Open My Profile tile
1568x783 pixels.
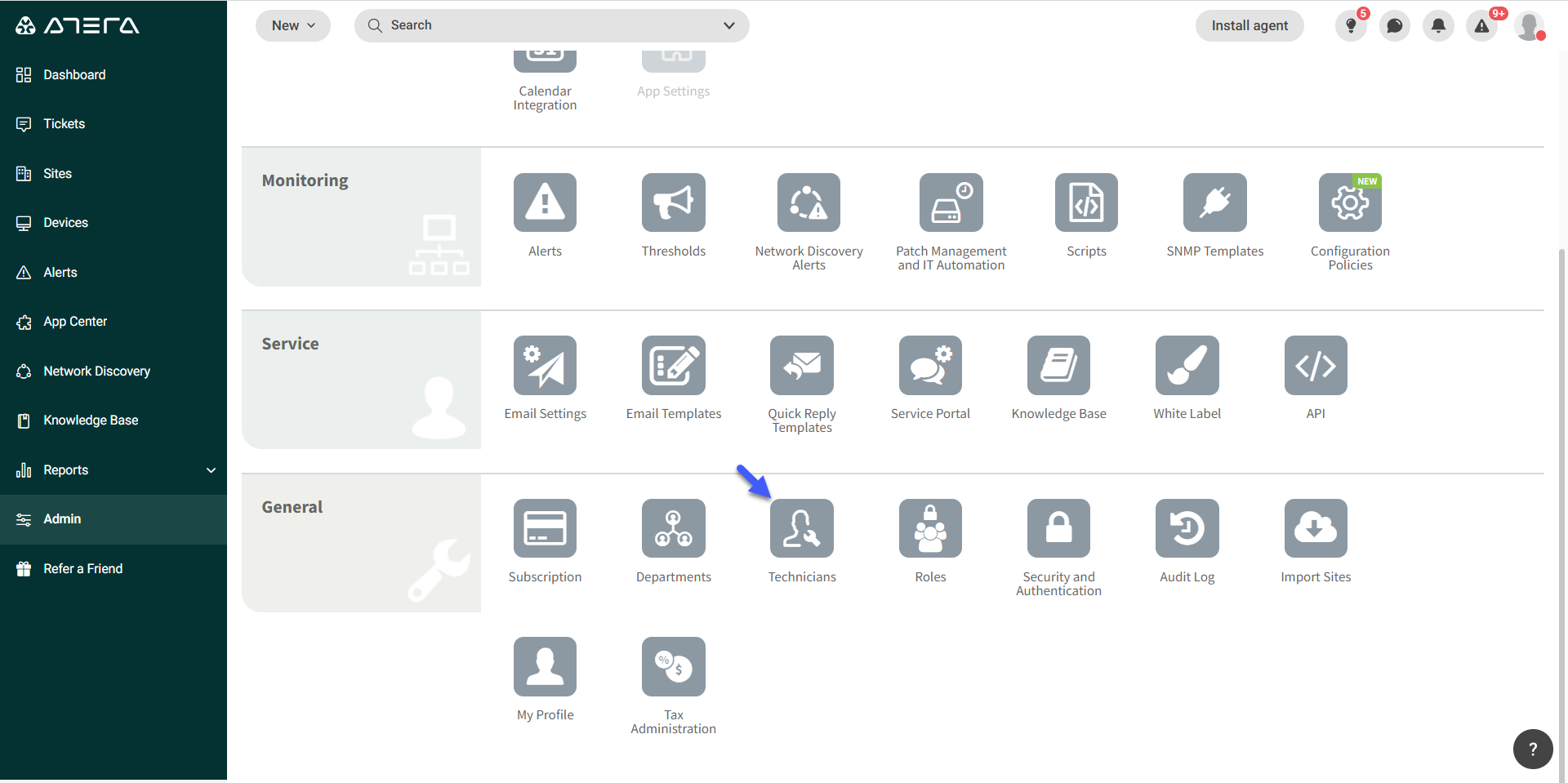545,666
